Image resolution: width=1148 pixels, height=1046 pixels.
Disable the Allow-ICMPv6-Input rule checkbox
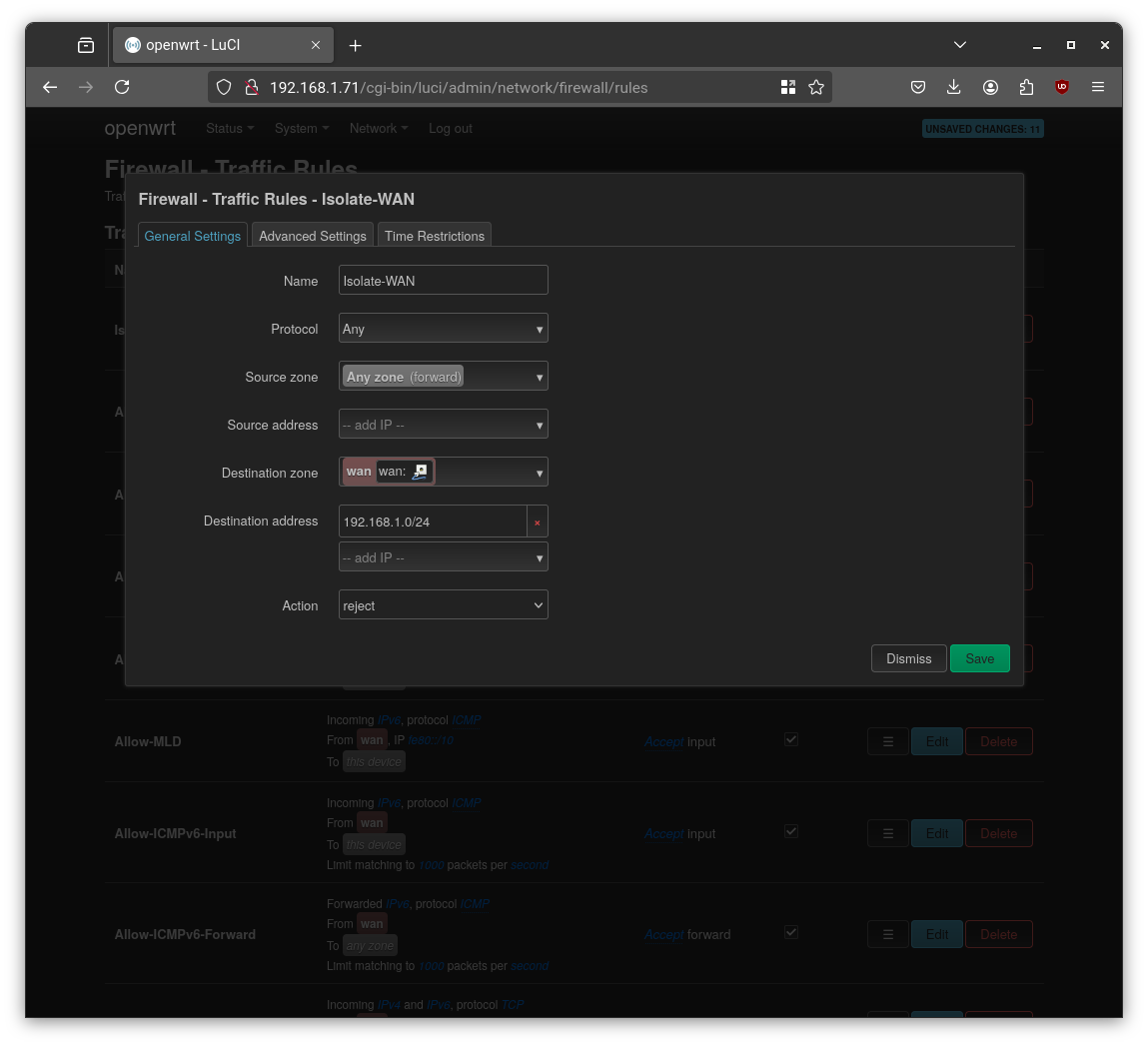click(790, 831)
